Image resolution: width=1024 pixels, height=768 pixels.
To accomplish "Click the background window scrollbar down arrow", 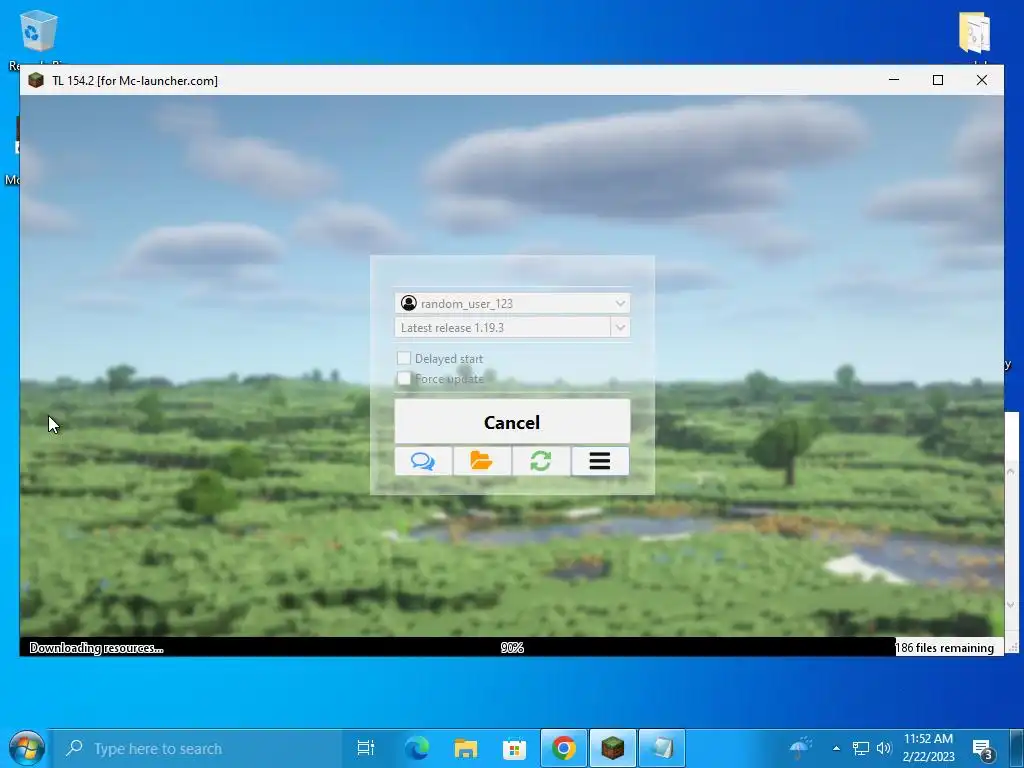I will [x=1011, y=605].
